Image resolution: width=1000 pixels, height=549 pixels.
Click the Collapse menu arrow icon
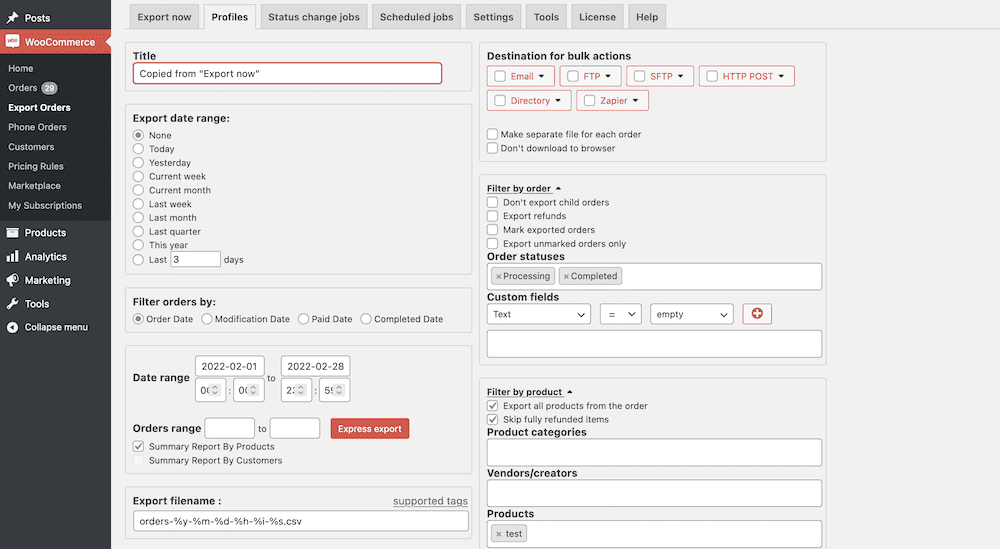point(12,327)
